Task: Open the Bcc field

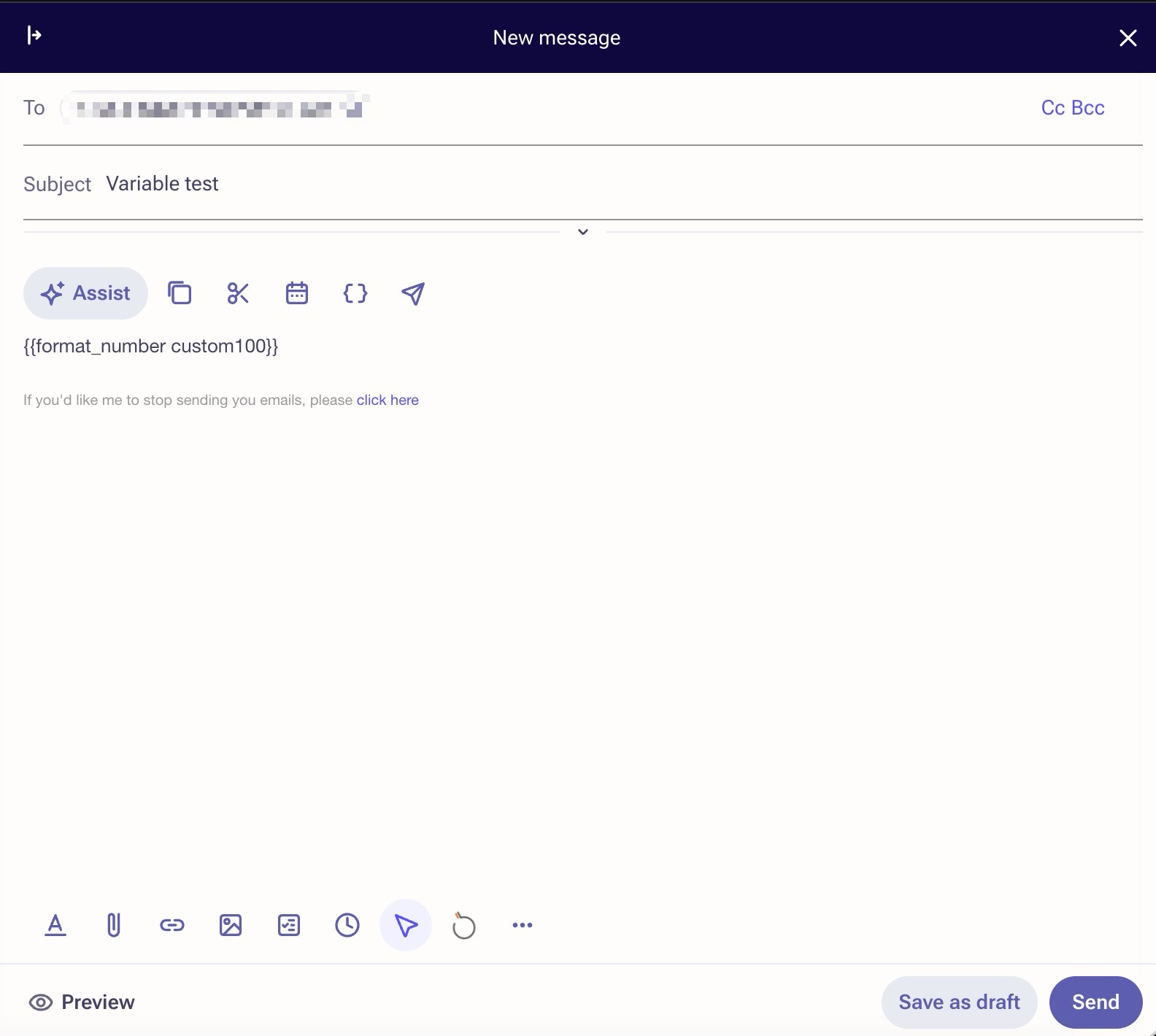Action: 1088,108
